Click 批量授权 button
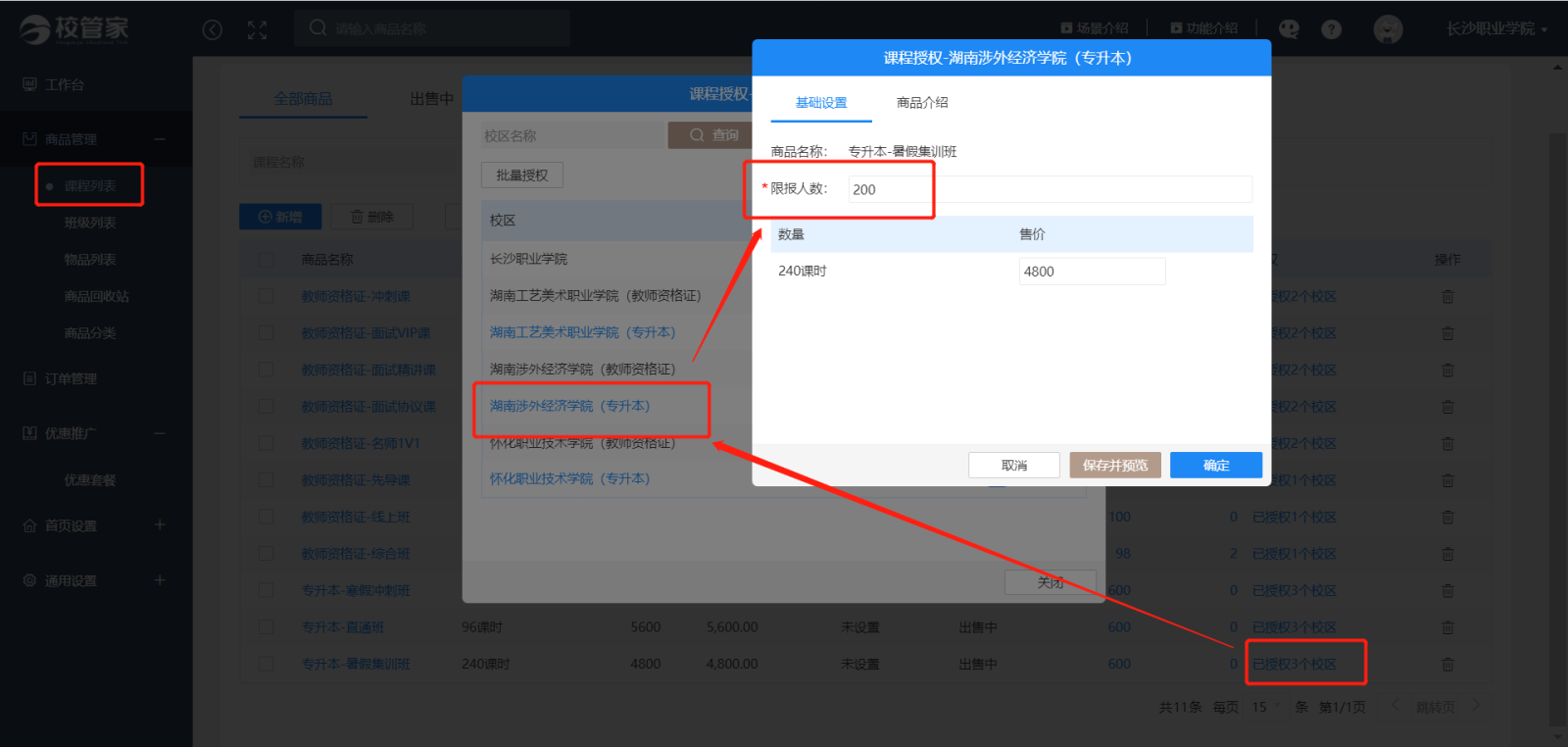 click(x=522, y=175)
